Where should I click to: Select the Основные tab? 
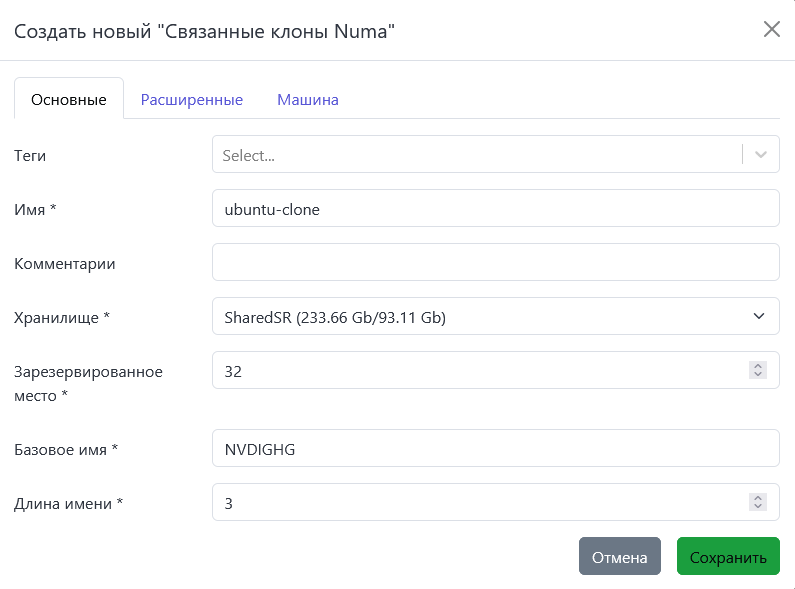click(x=69, y=100)
